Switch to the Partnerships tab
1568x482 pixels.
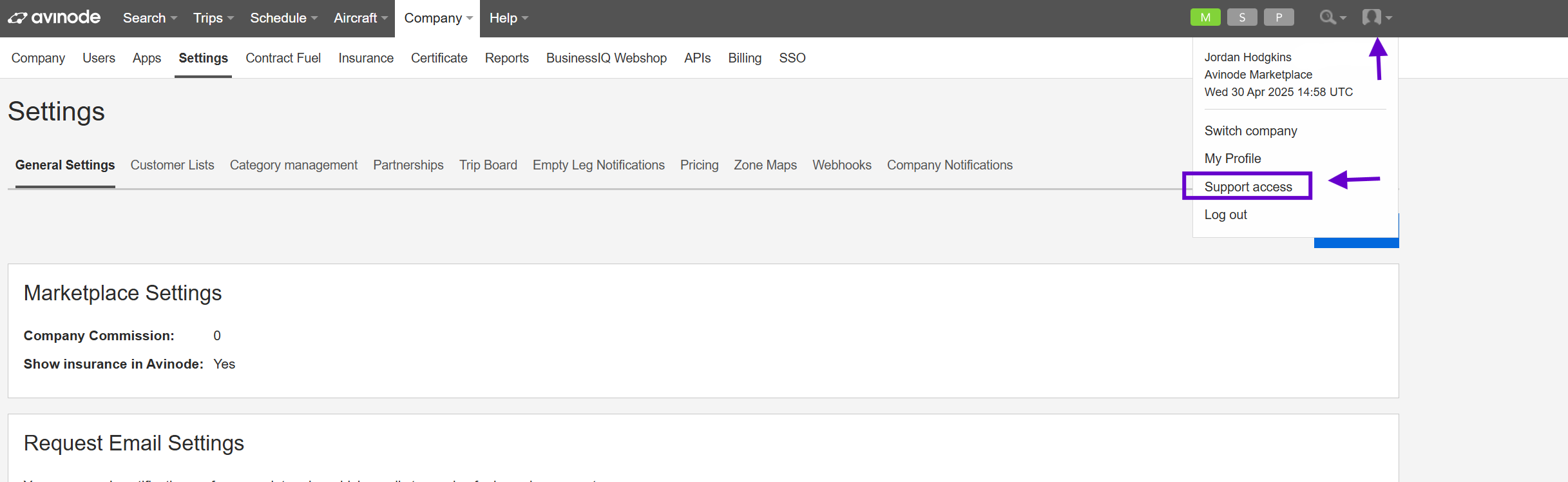(408, 165)
